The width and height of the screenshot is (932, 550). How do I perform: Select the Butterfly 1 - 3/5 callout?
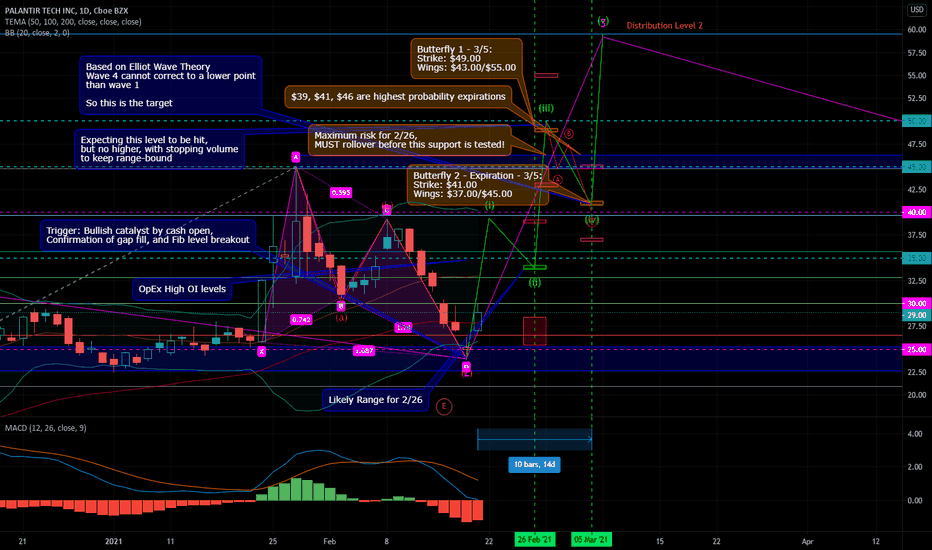(x=466, y=59)
